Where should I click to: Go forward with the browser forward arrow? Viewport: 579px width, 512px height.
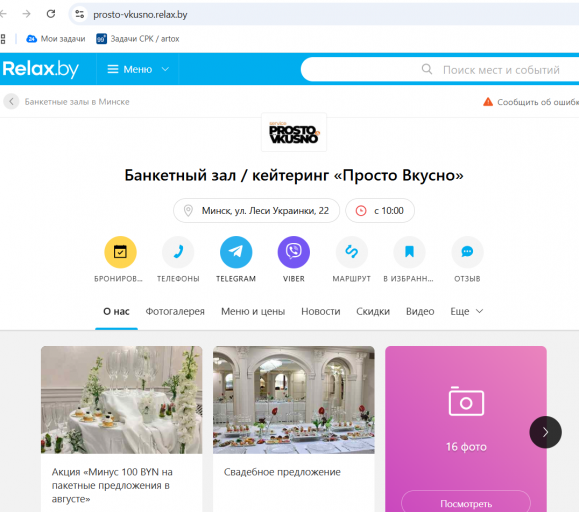point(27,14)
